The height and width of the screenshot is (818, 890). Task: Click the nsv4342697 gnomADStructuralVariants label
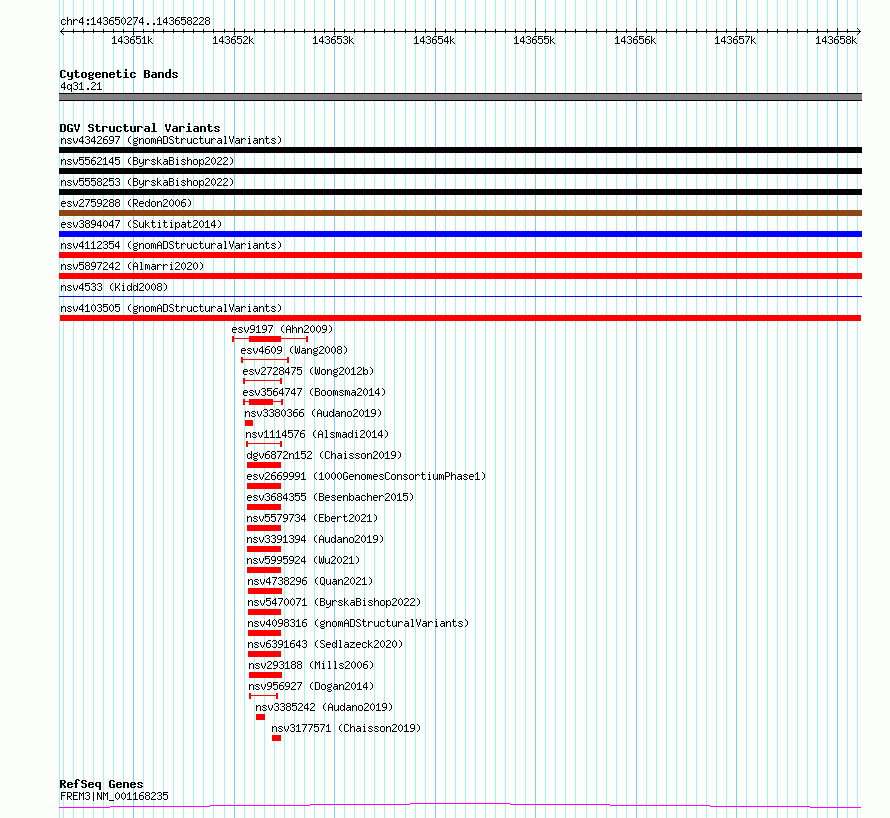(171, 140)
